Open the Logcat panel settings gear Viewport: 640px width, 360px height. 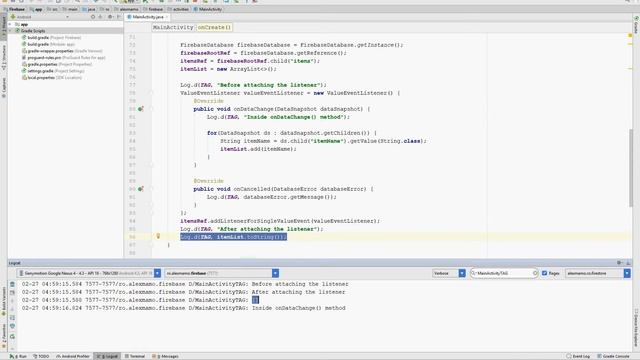pyautogui.click(x=619, y=263)
